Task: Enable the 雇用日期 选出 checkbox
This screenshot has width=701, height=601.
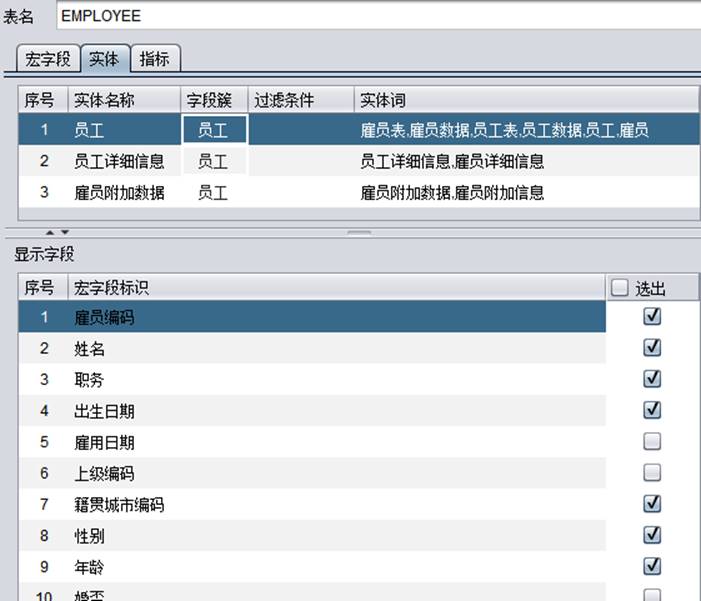Action: pyautogui.click(x=653, y=442)
